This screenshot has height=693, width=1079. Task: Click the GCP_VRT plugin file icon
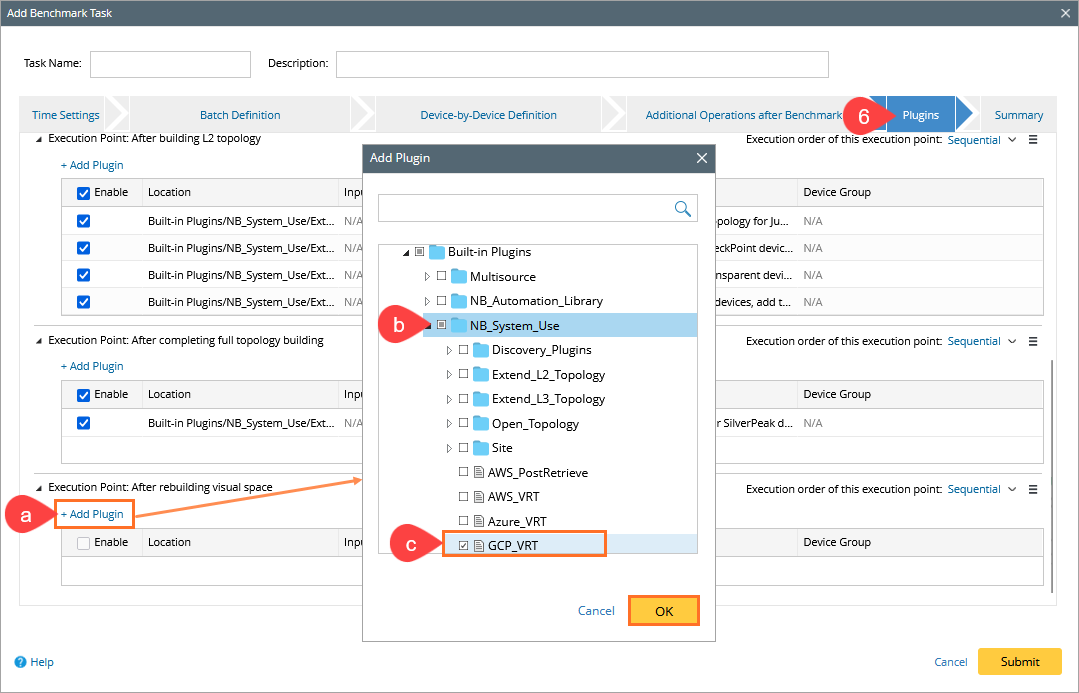[x=478, y=545]
